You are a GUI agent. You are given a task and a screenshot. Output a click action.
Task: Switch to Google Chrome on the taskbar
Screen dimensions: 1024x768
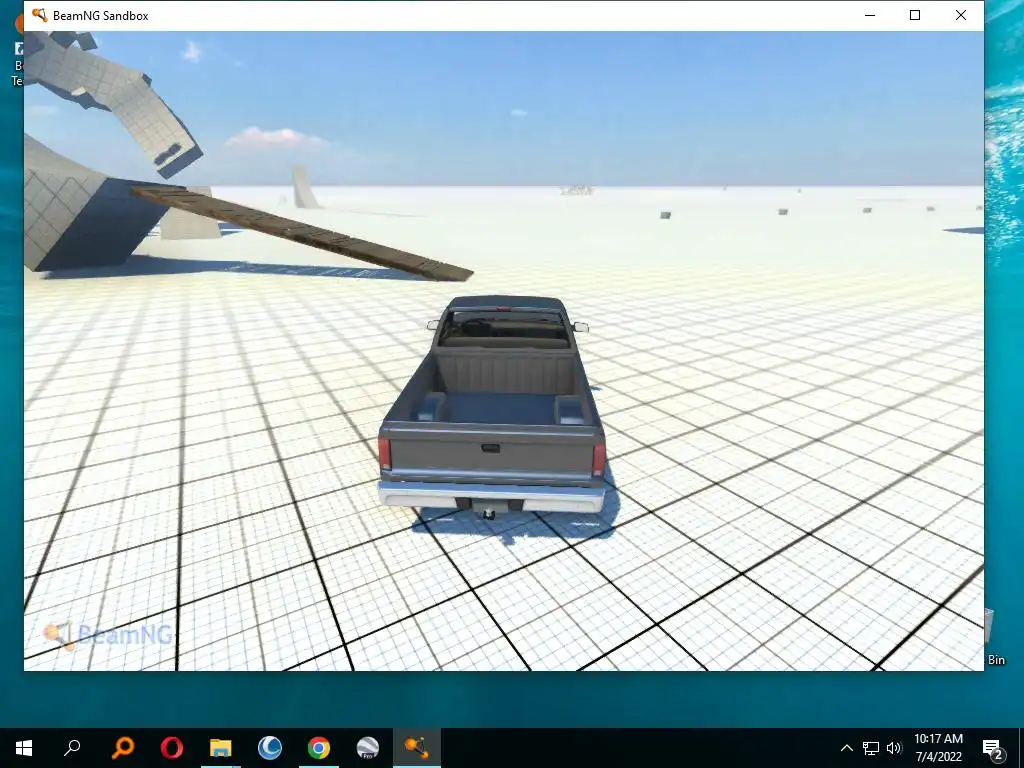point(319,748)
